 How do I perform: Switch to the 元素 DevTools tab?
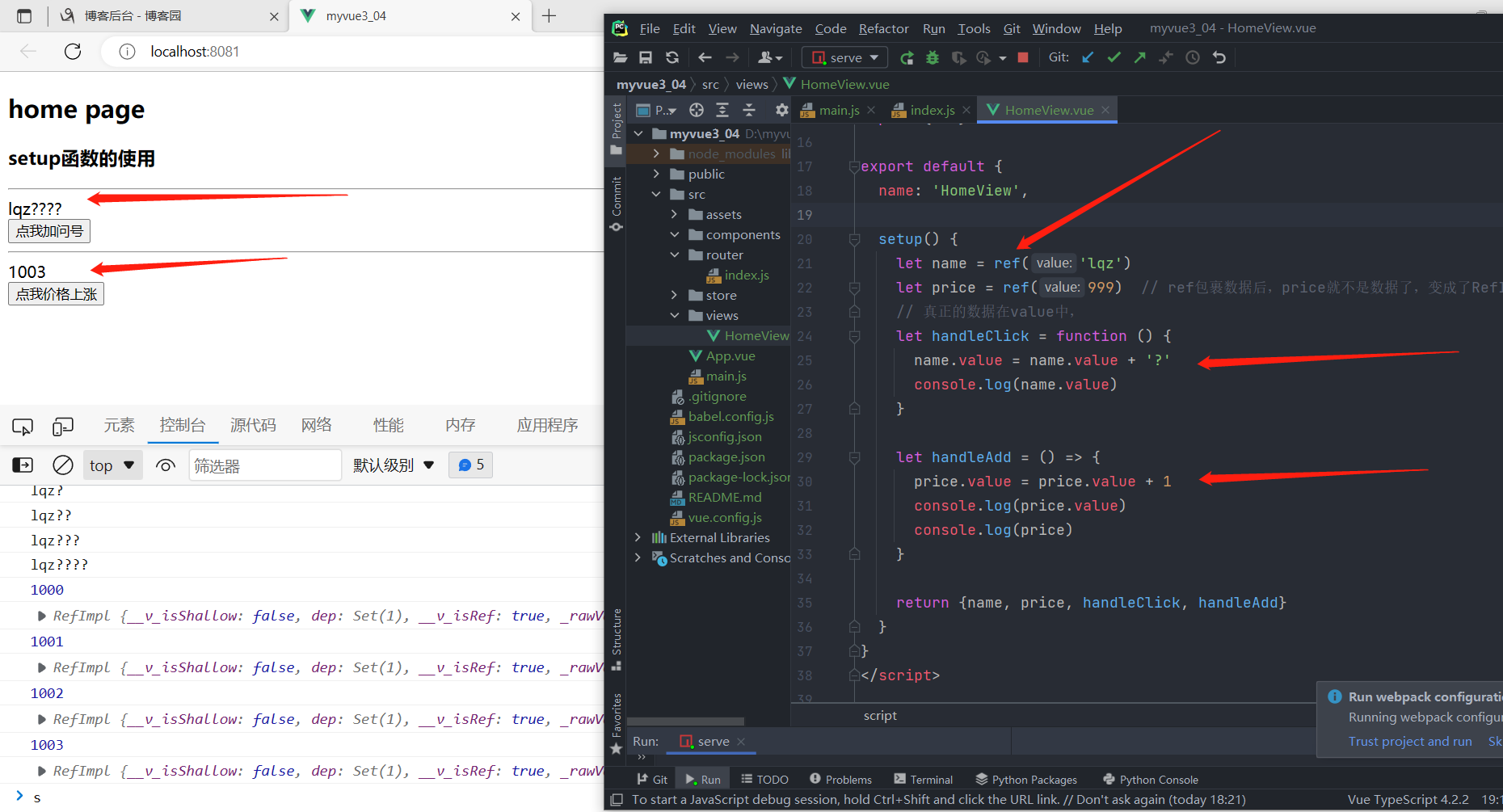119,426
